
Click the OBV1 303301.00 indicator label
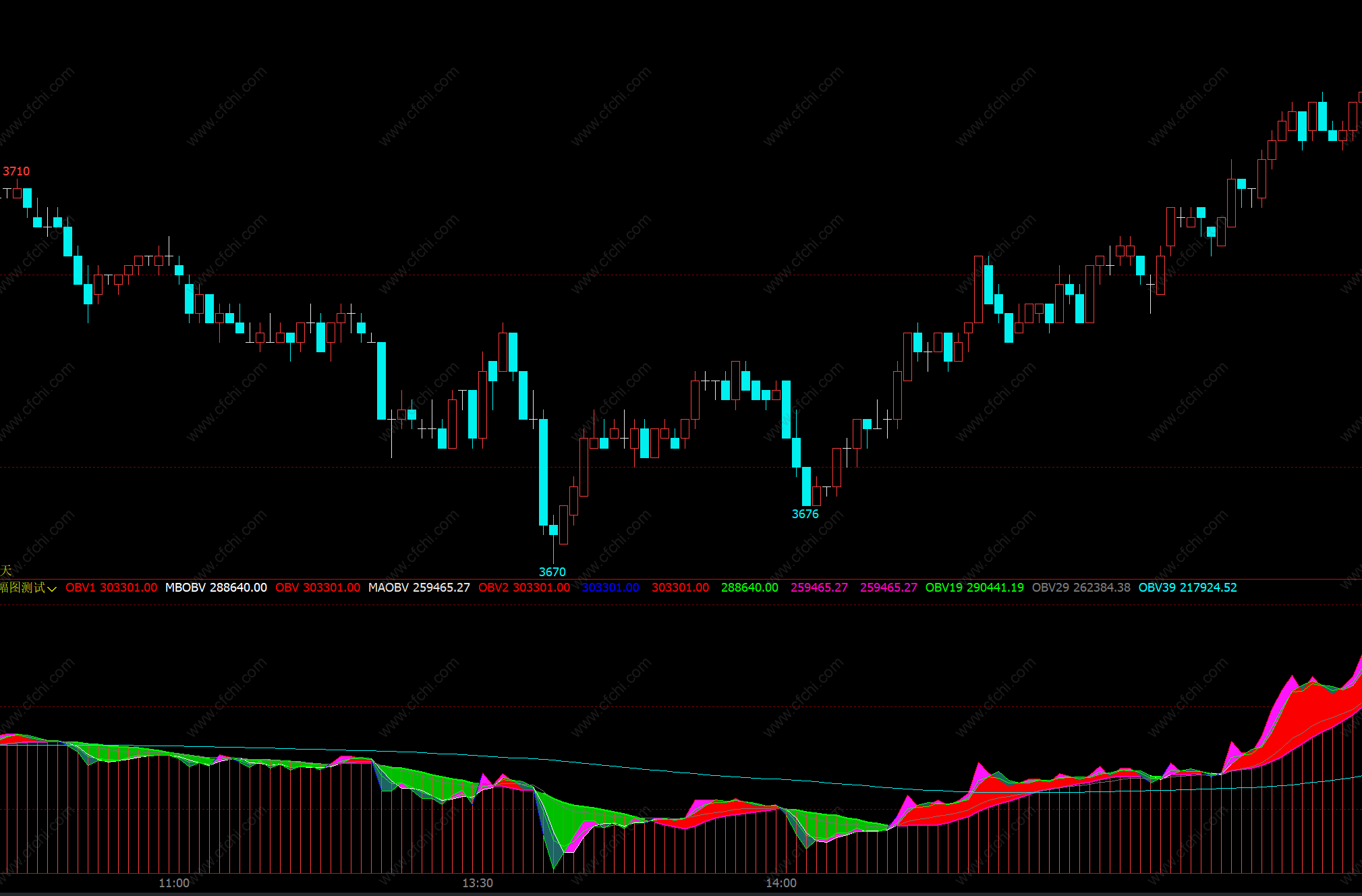[111, 588]
